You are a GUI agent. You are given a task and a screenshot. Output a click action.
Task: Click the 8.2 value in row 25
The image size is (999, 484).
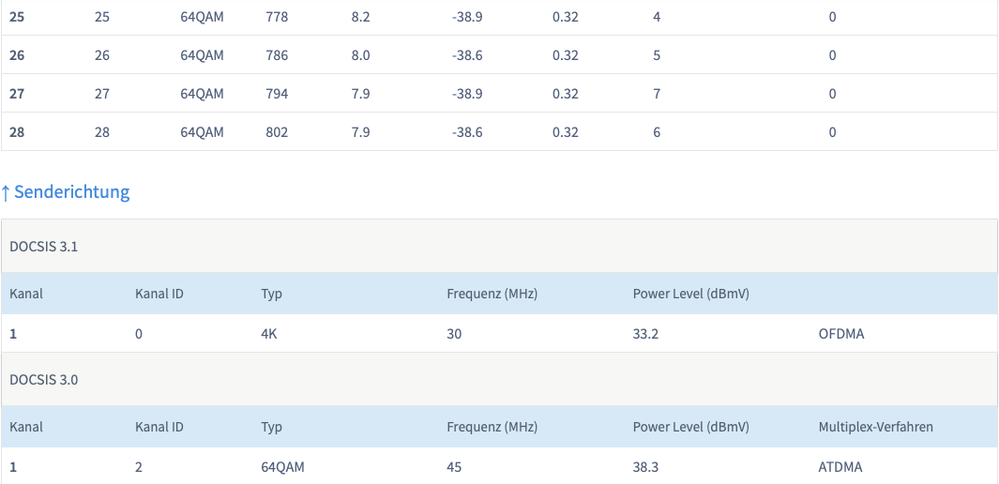(361, 17)
